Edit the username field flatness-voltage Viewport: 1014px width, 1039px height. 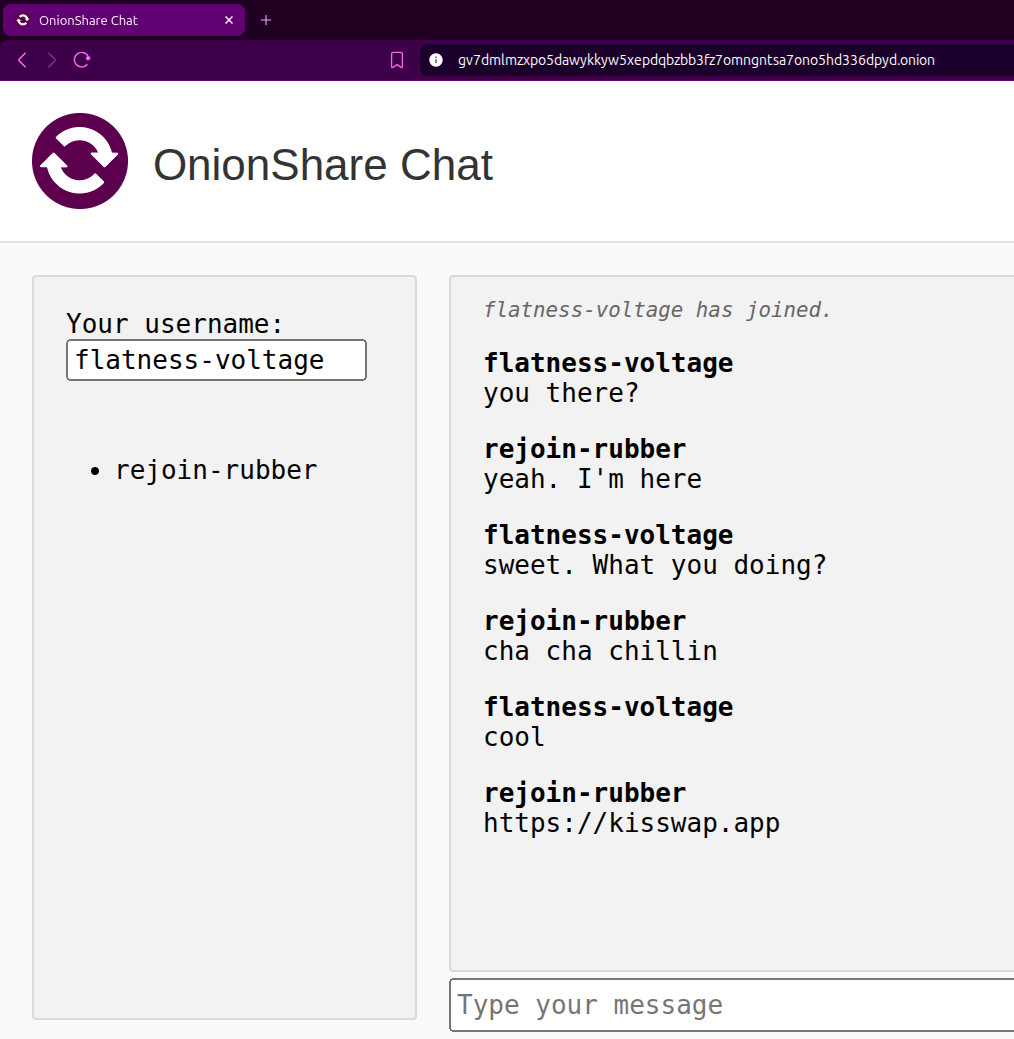216,360
